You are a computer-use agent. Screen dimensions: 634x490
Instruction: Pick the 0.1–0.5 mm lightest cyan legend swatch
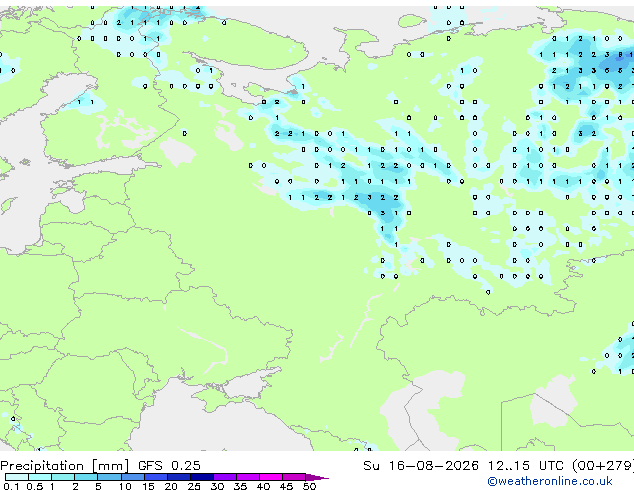click(x=17, y=477)
